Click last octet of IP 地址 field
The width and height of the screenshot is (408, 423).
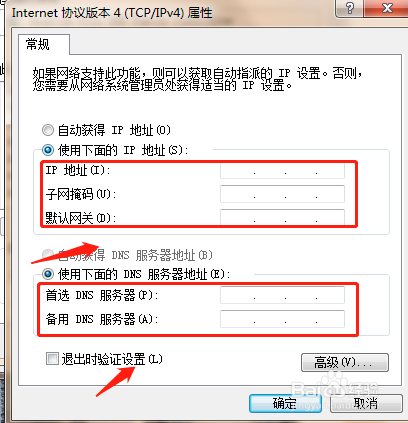330,171
